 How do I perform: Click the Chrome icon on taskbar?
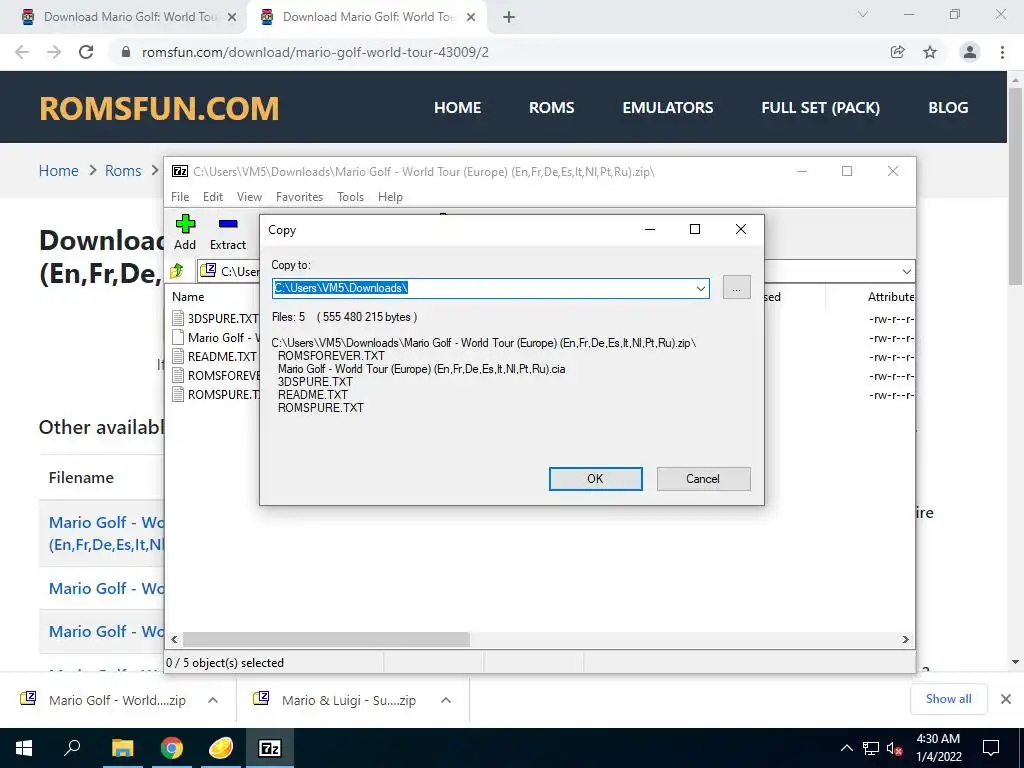[x=172, y=748]
